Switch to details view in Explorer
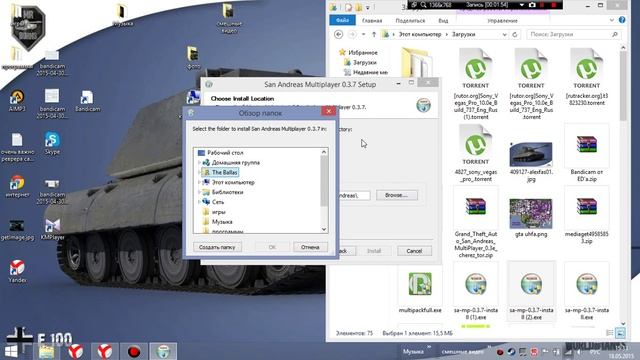The width and height of the screenshot is (640, 360). (610, 333)
